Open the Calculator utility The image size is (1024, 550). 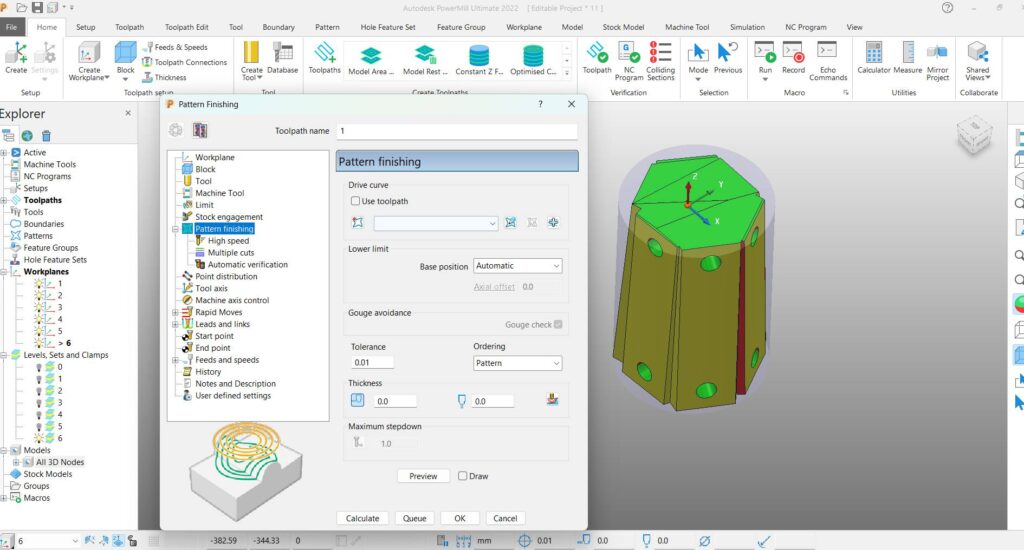tap(874, 57)
